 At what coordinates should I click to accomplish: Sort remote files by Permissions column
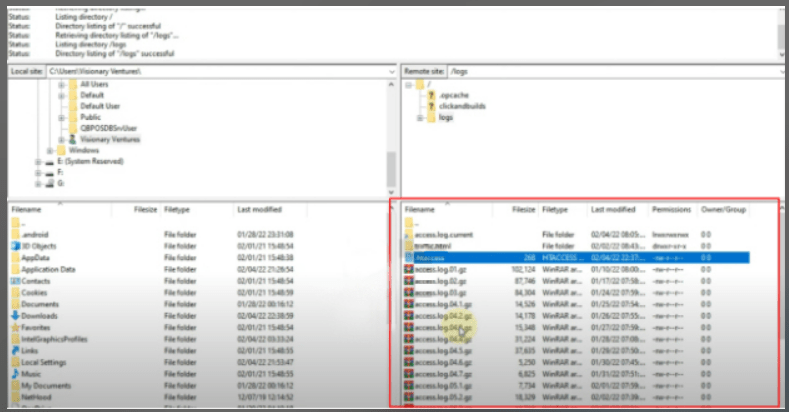point(672,209)
